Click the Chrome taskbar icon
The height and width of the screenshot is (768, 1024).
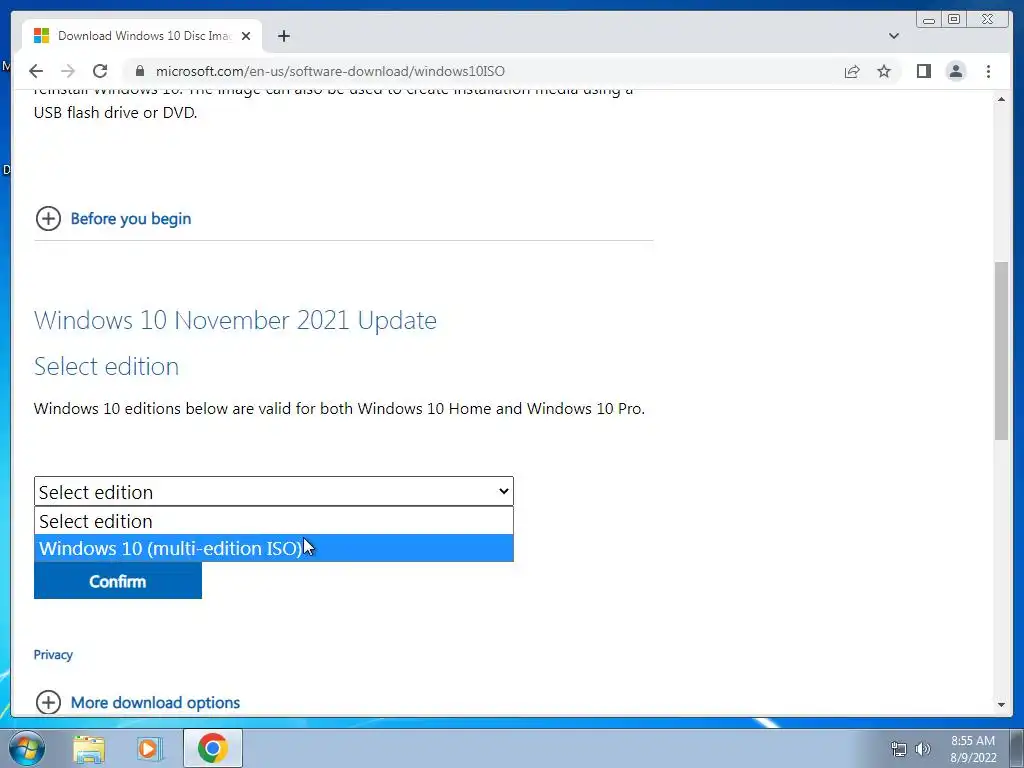click(212, 748)
